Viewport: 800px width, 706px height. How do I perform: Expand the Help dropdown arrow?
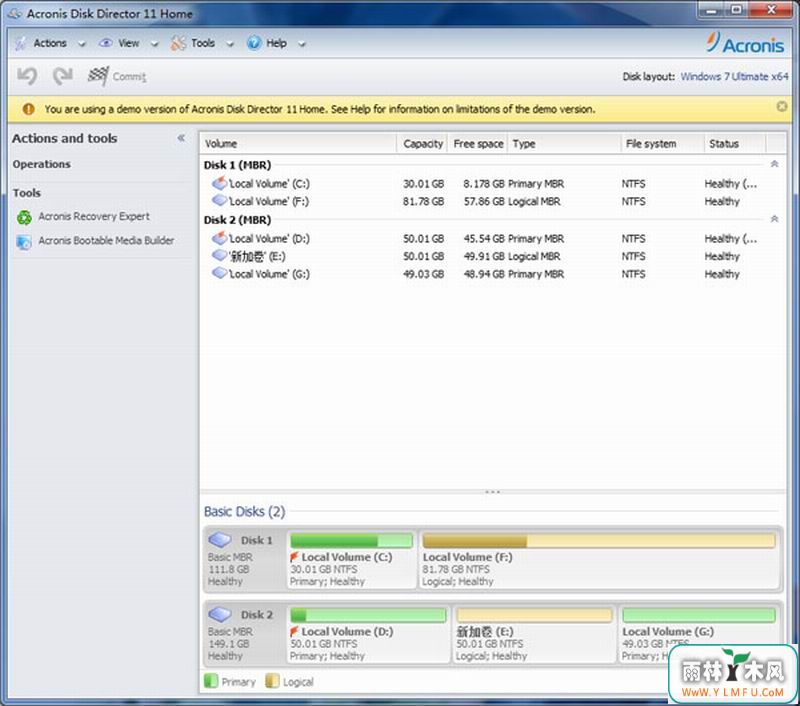pos(302,44)
